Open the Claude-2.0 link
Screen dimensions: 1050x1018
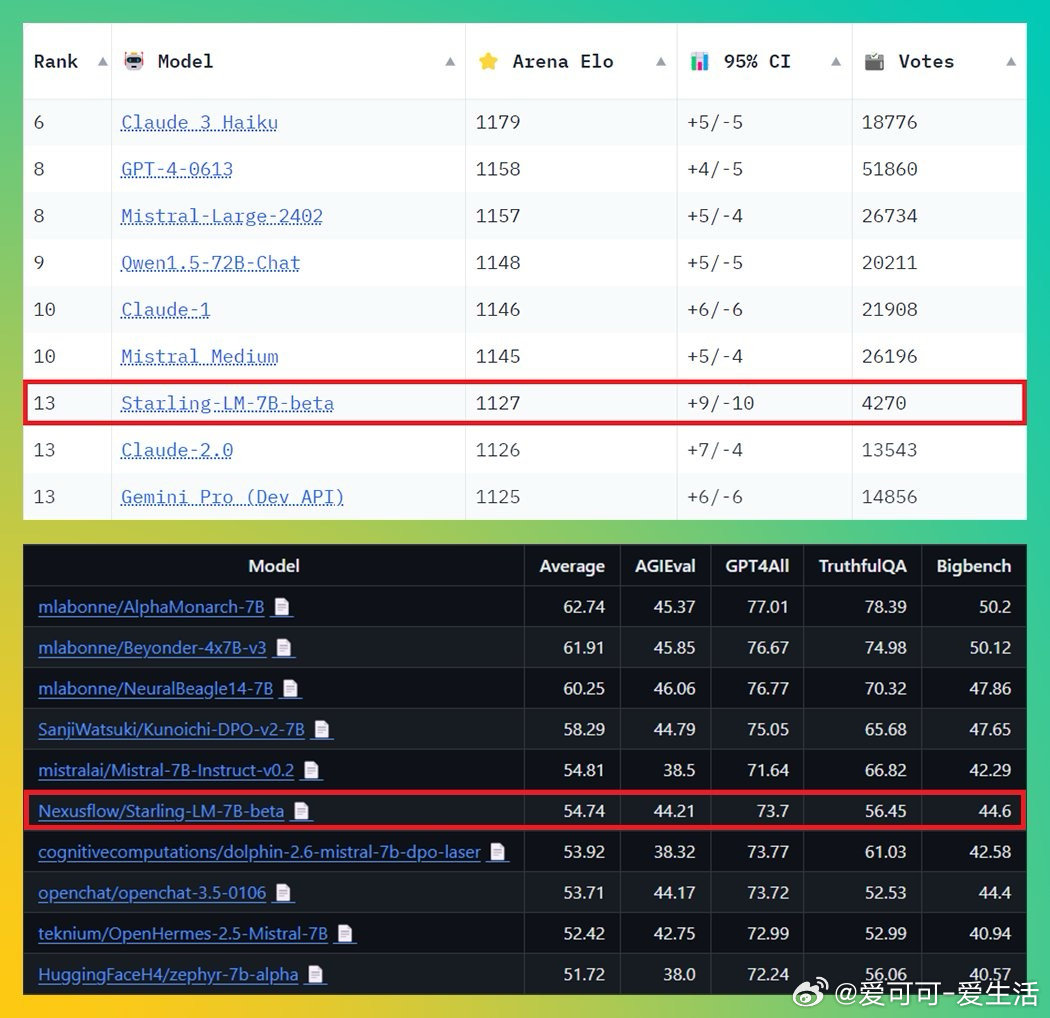[x=177, y=450]
